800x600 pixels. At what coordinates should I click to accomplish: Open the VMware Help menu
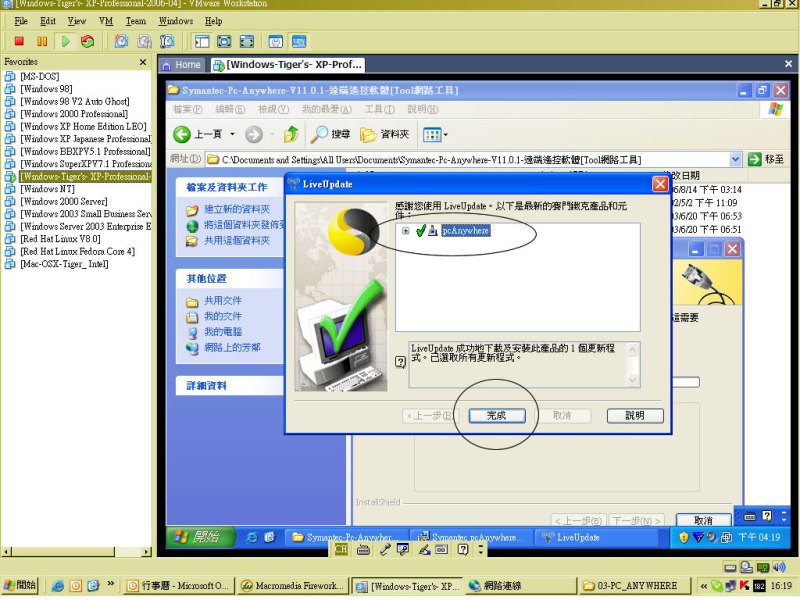213,21
